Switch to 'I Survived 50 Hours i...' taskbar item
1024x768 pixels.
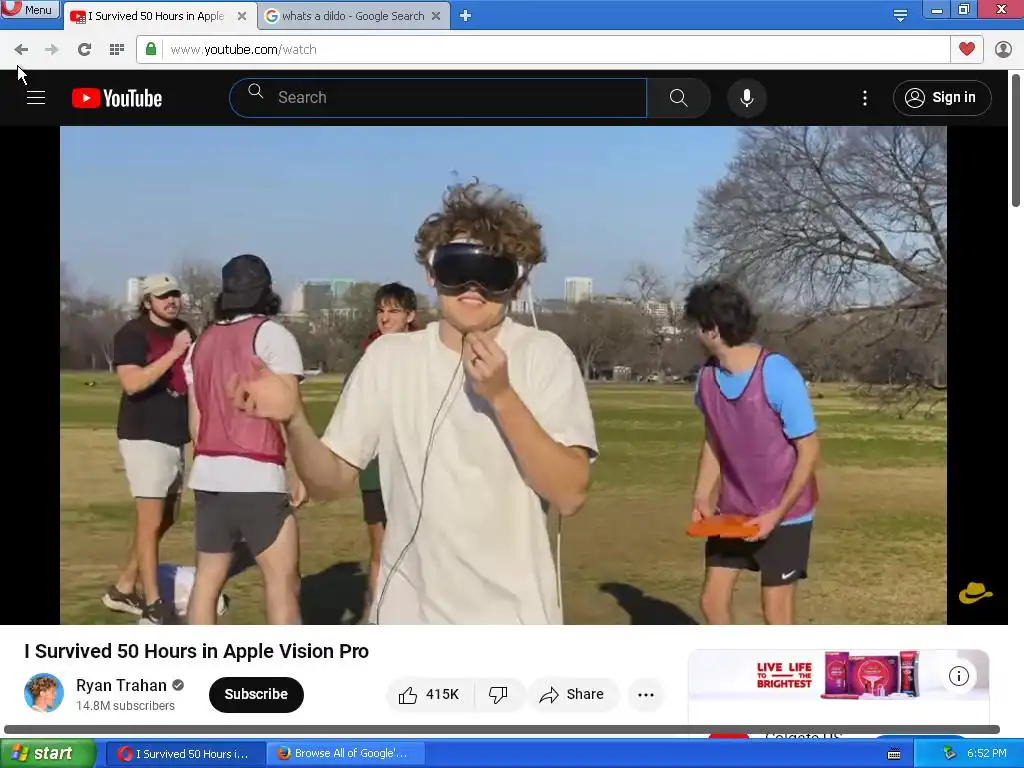tap(184, 754)
